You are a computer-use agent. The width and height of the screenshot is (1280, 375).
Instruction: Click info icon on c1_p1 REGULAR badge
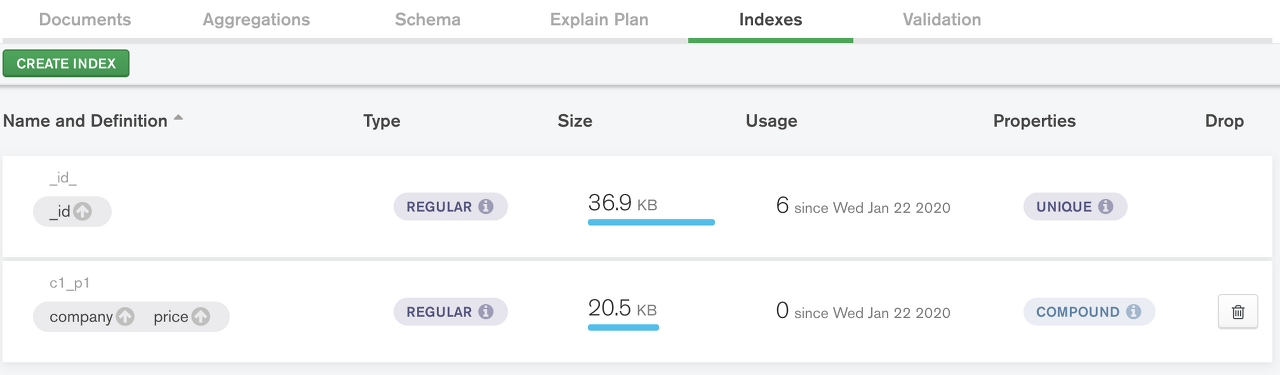pos(486,312)
